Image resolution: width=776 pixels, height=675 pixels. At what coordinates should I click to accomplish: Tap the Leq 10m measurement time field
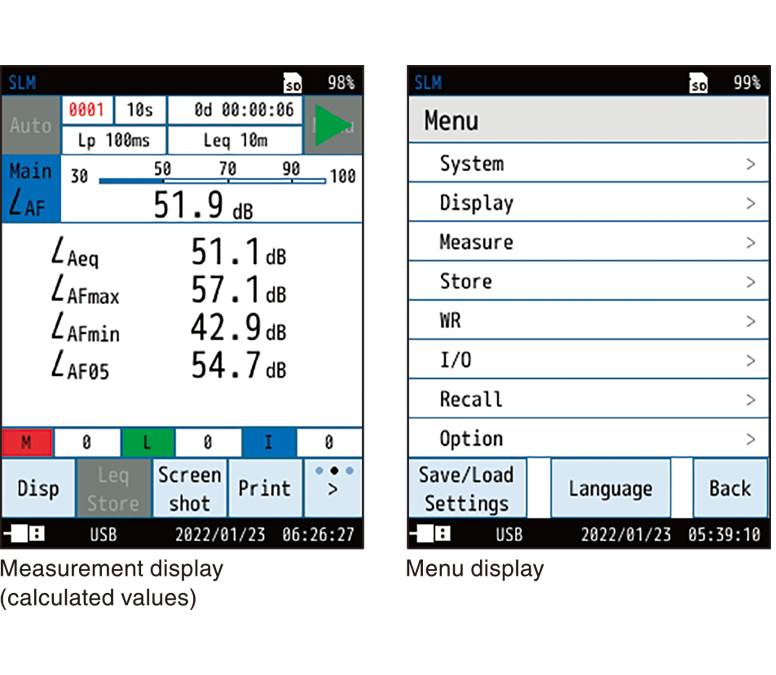pos(235,141)
